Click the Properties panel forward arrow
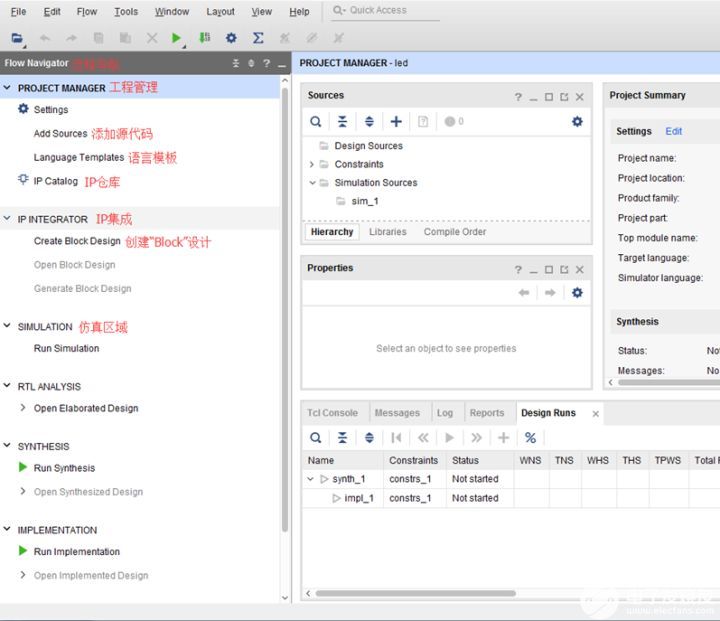The height and width of the screenshot is (621, 720). tap(550, 293)
